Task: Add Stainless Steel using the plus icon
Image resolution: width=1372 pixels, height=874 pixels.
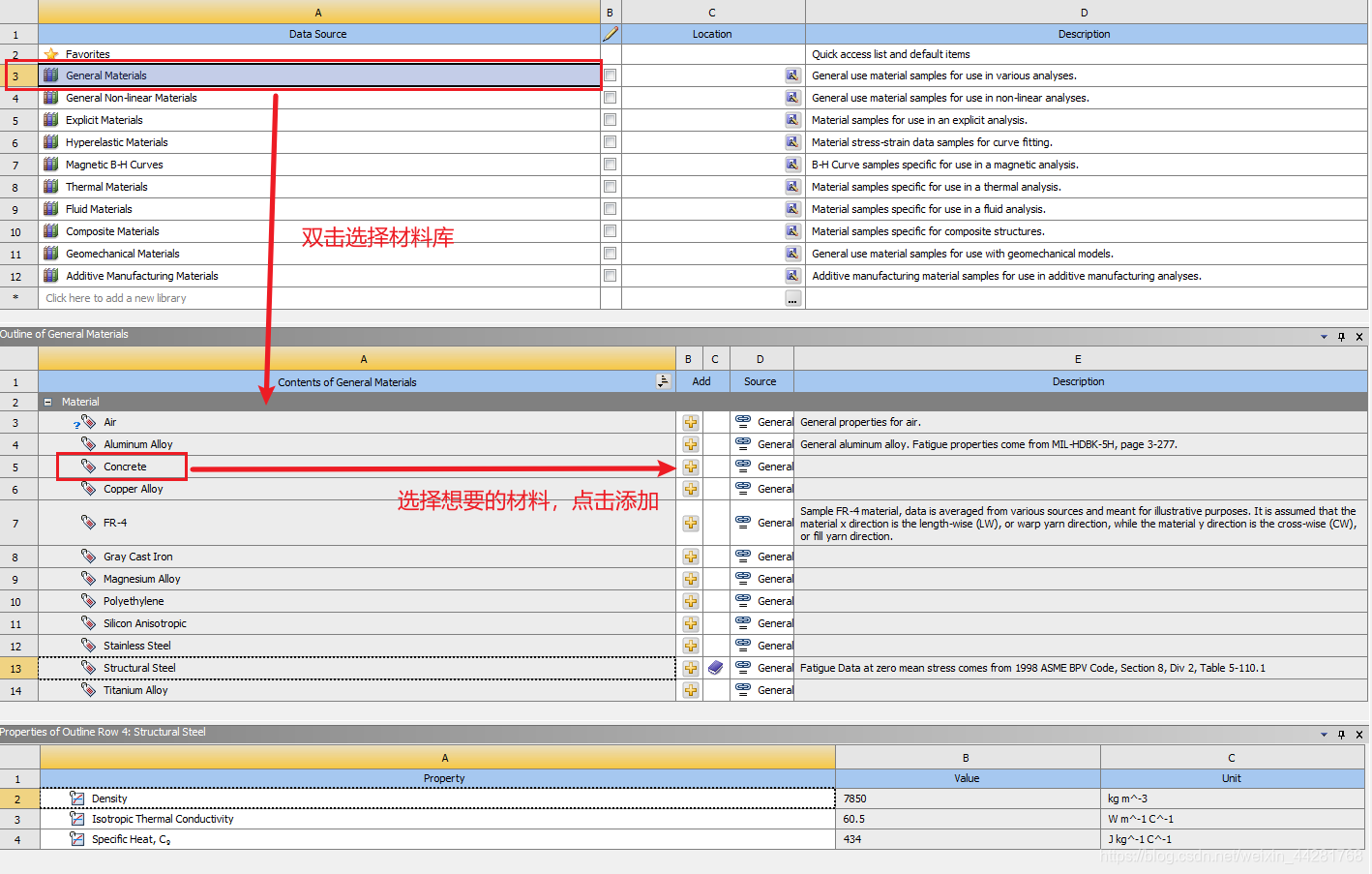Action: [x=690, y=646]
